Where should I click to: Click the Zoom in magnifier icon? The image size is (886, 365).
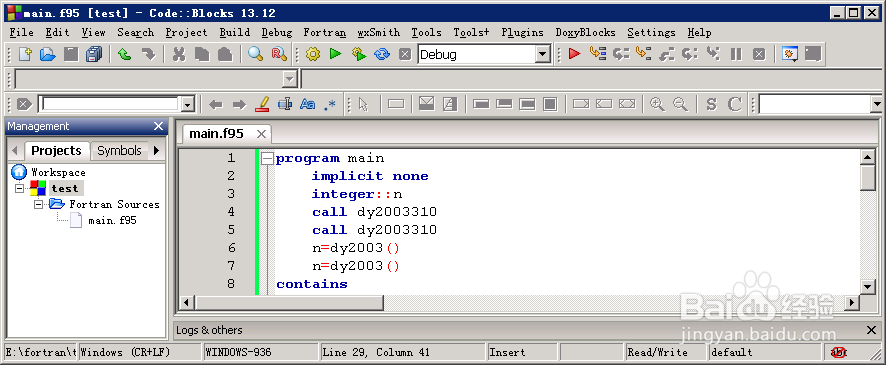coord(657,105)
